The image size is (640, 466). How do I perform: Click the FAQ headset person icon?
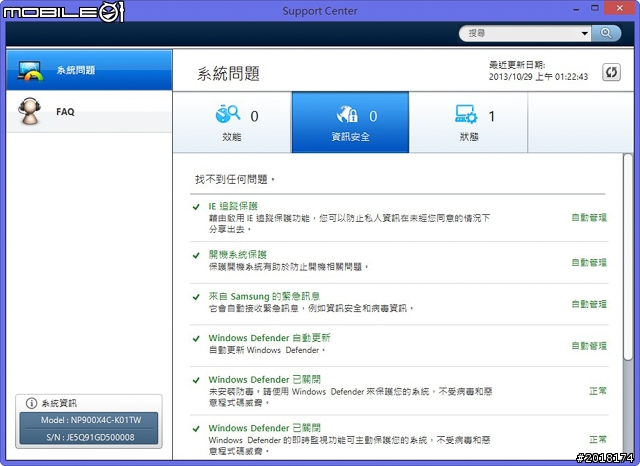pyautogui.click(x=29, y=111)
